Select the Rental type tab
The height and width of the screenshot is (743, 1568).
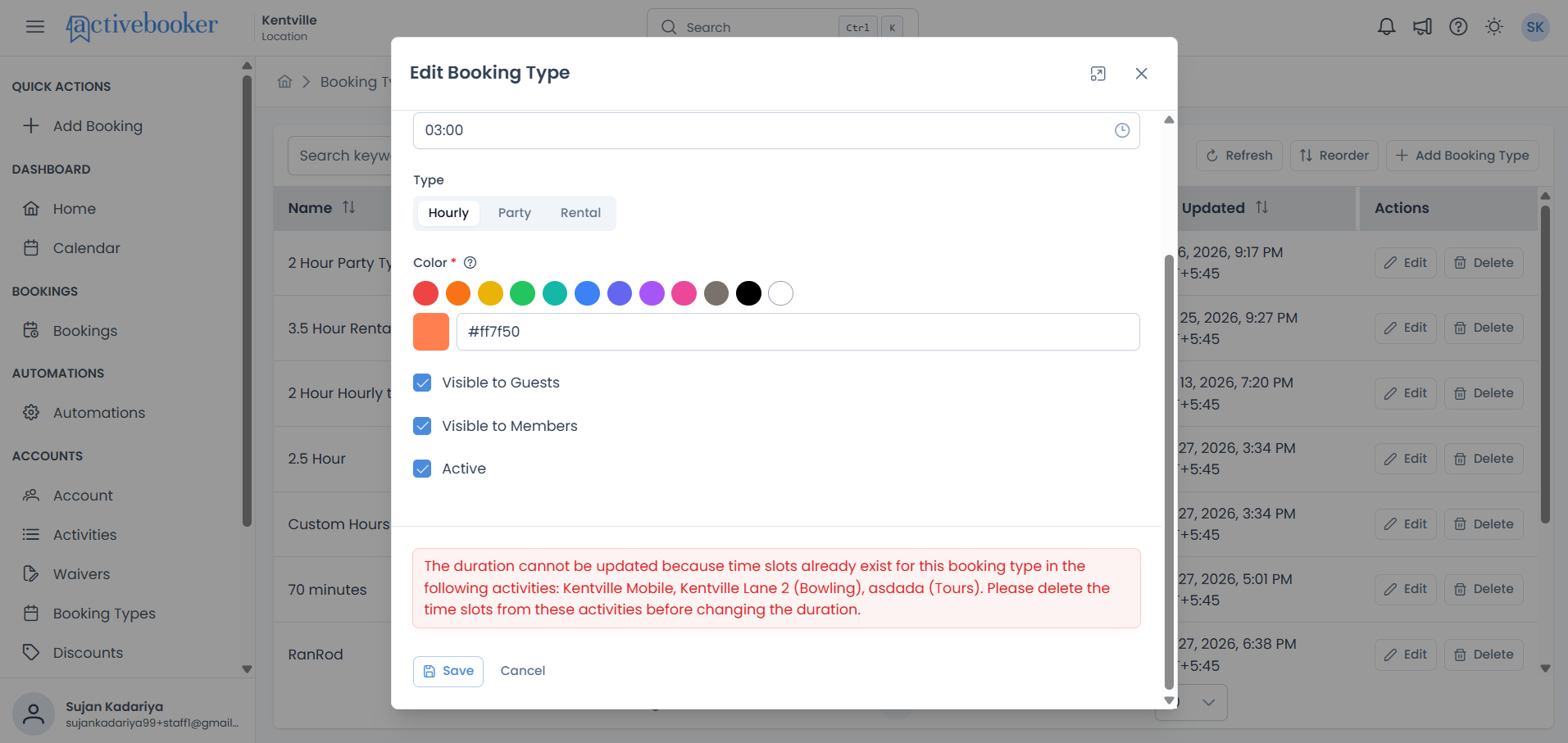[x=580, y=213]
